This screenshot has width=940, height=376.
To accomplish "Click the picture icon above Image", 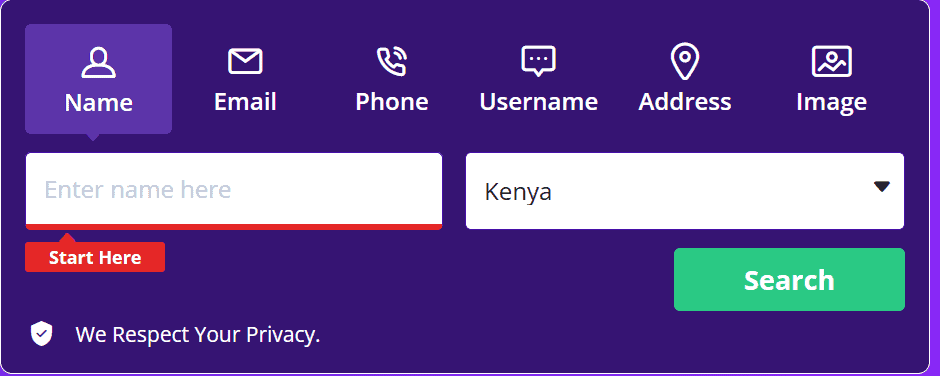I will pyautogui.click(x=831, y=61).
